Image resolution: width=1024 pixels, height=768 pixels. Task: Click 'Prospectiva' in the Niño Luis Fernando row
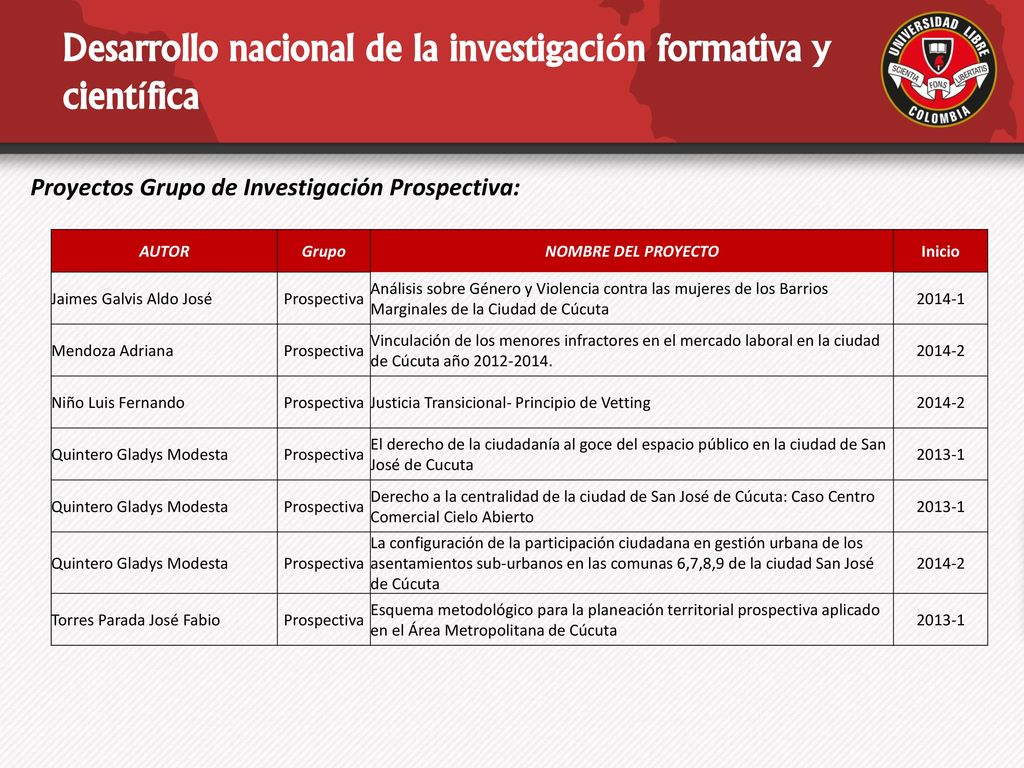[x=323, y=403]
